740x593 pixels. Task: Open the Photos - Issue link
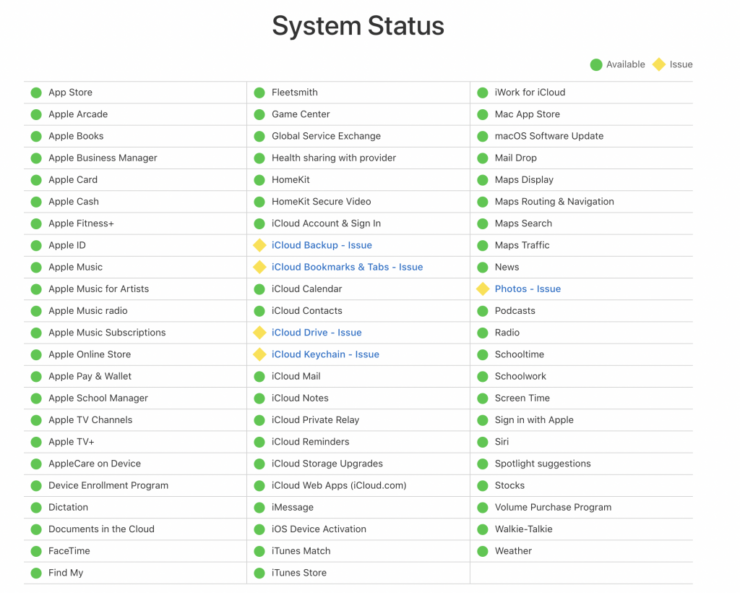(527, 289)
